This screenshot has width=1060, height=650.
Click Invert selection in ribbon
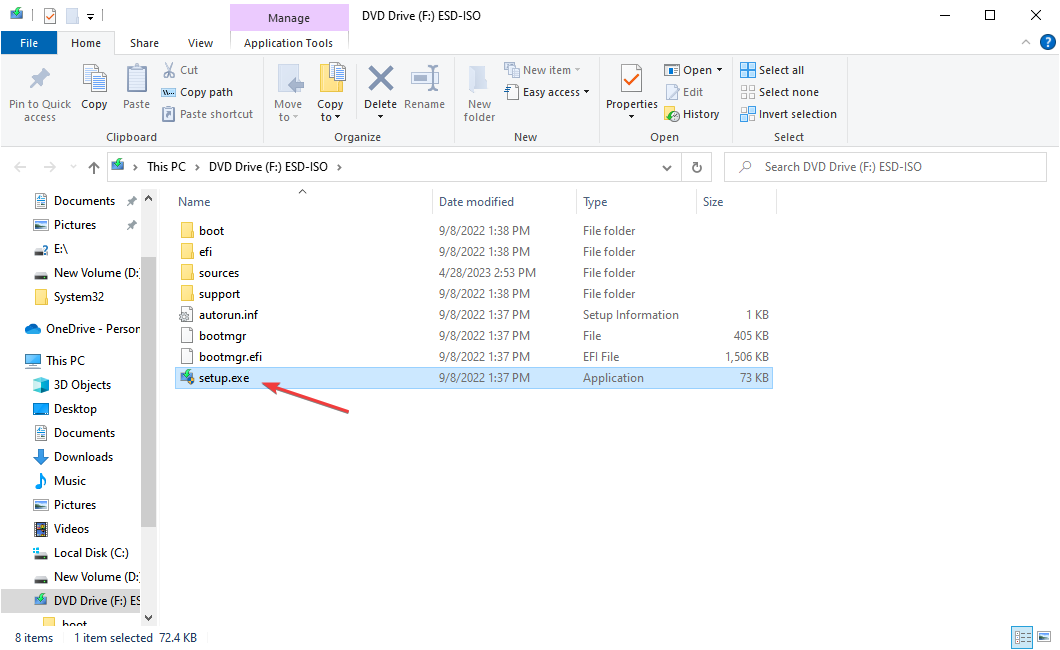(788, 114)
